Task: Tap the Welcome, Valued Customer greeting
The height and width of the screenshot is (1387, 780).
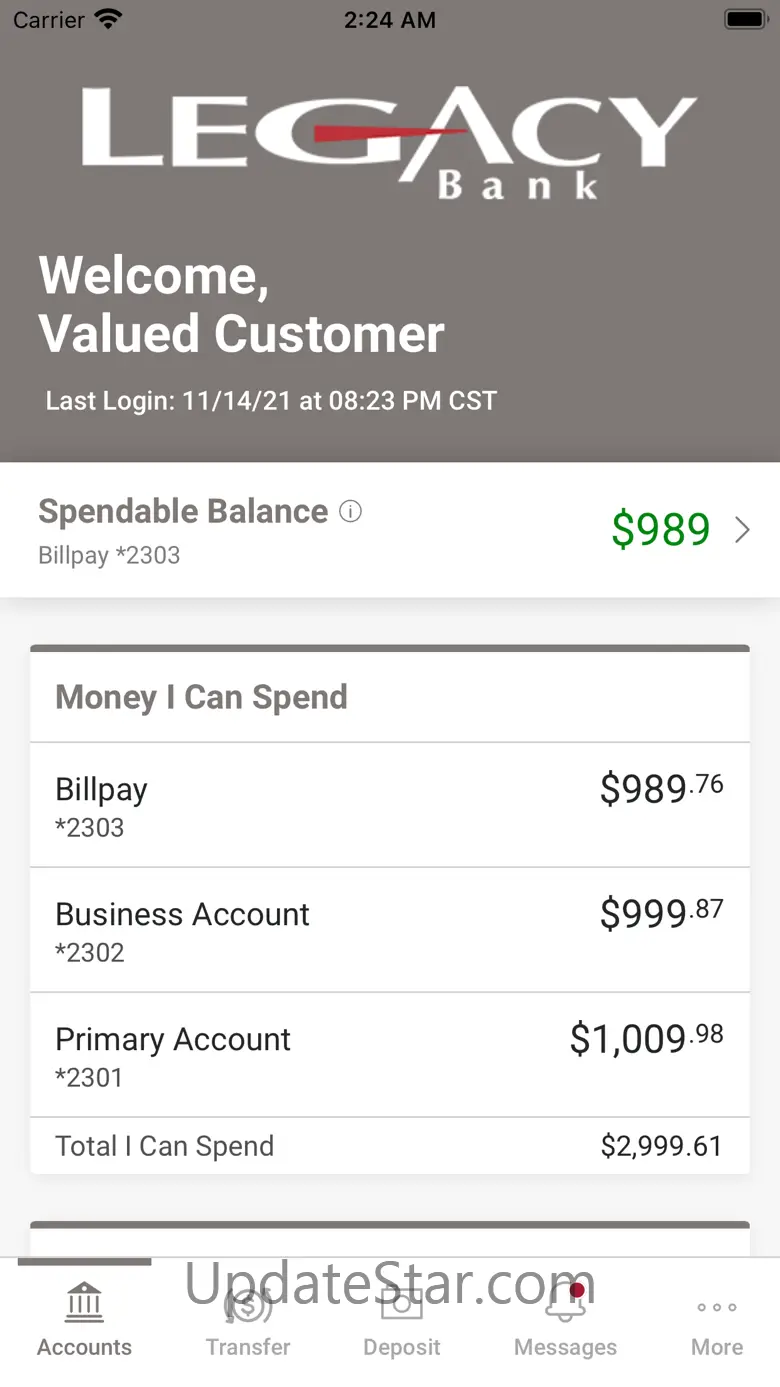Action: click(x=242, y=305)
